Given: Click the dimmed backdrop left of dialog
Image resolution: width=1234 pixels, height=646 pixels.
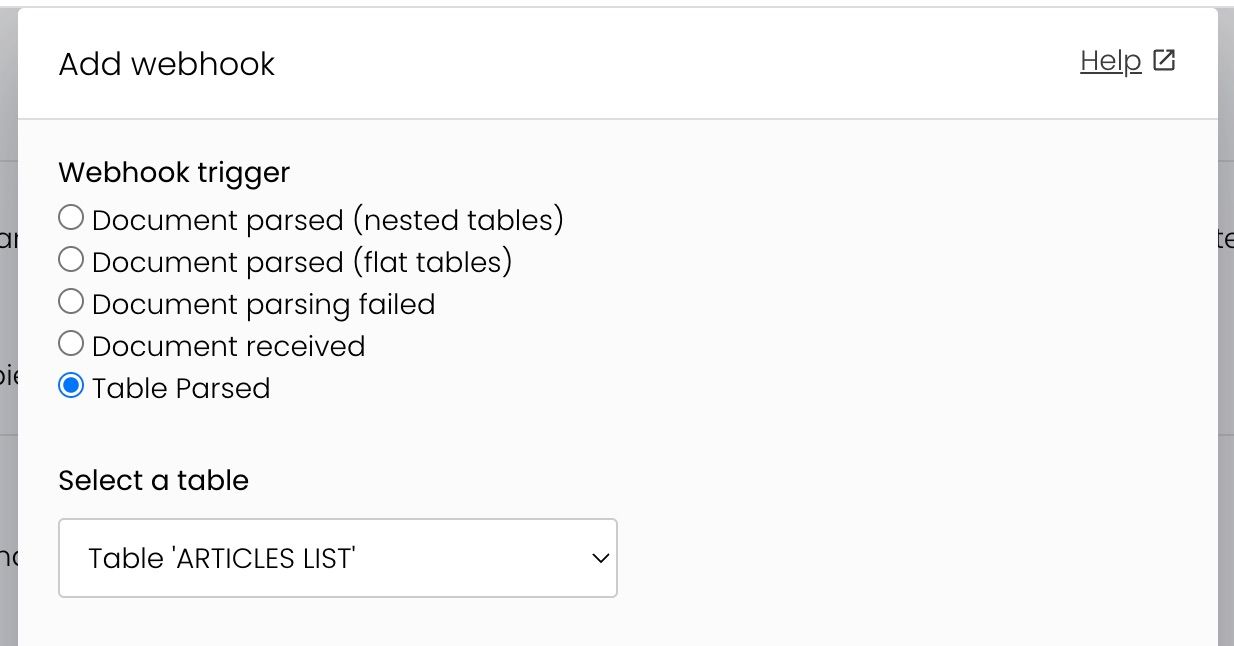Looking at the screenshot, I should [8, 300].
